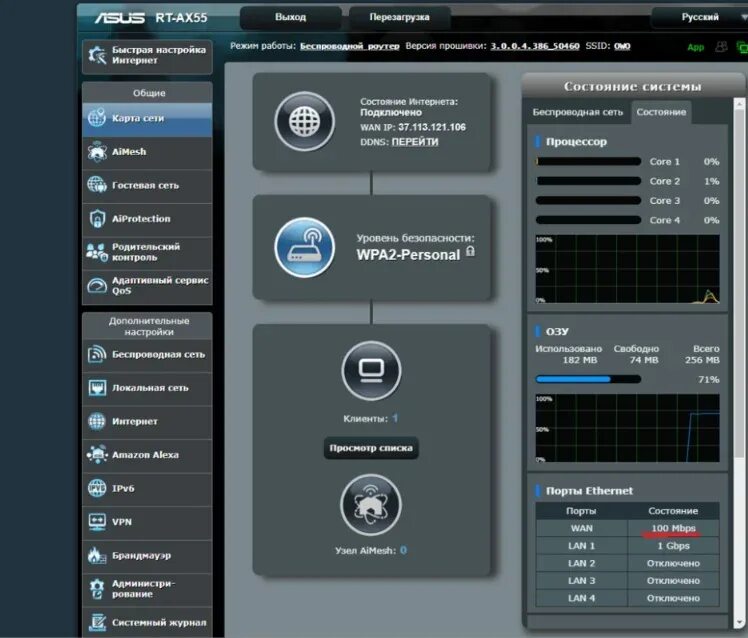This screenshot has width=748, height=638.
Task: Click the ОЗУ usage progress bar
Action: click(x=588, y=379)
